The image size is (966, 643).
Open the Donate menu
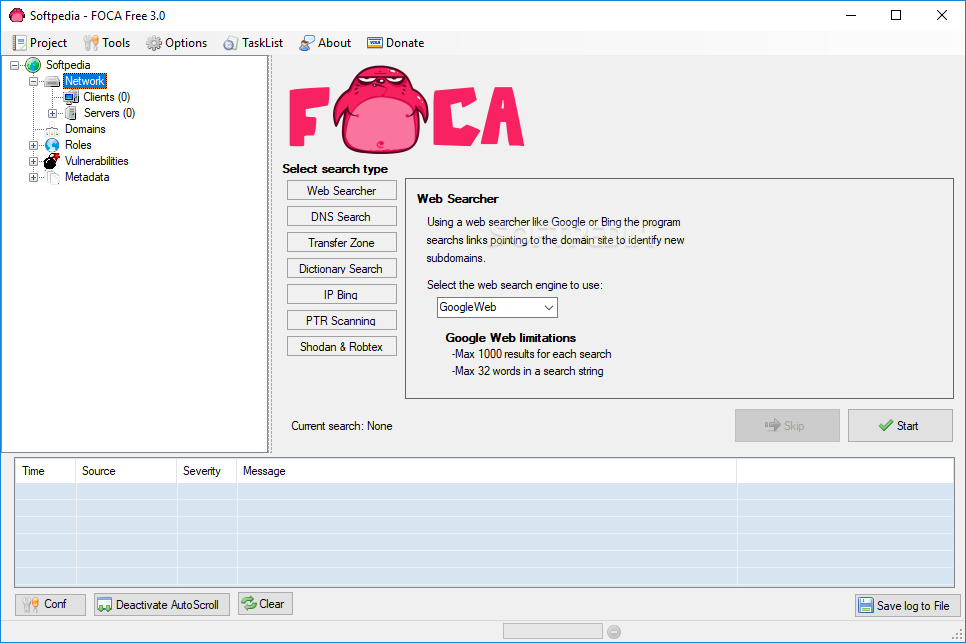tap(396, 43)
